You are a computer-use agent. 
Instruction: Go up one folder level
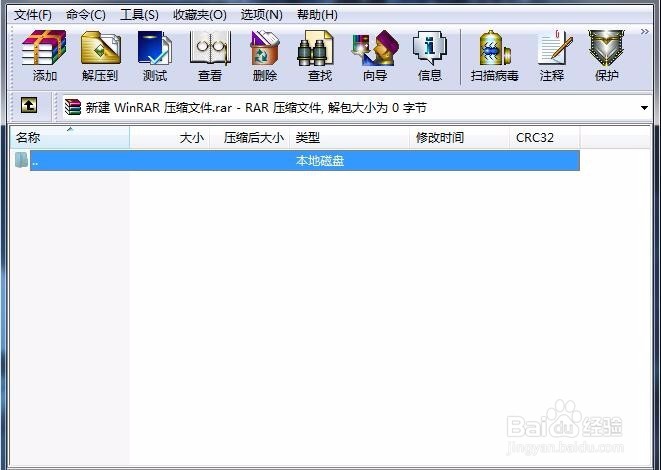[29, 106]
